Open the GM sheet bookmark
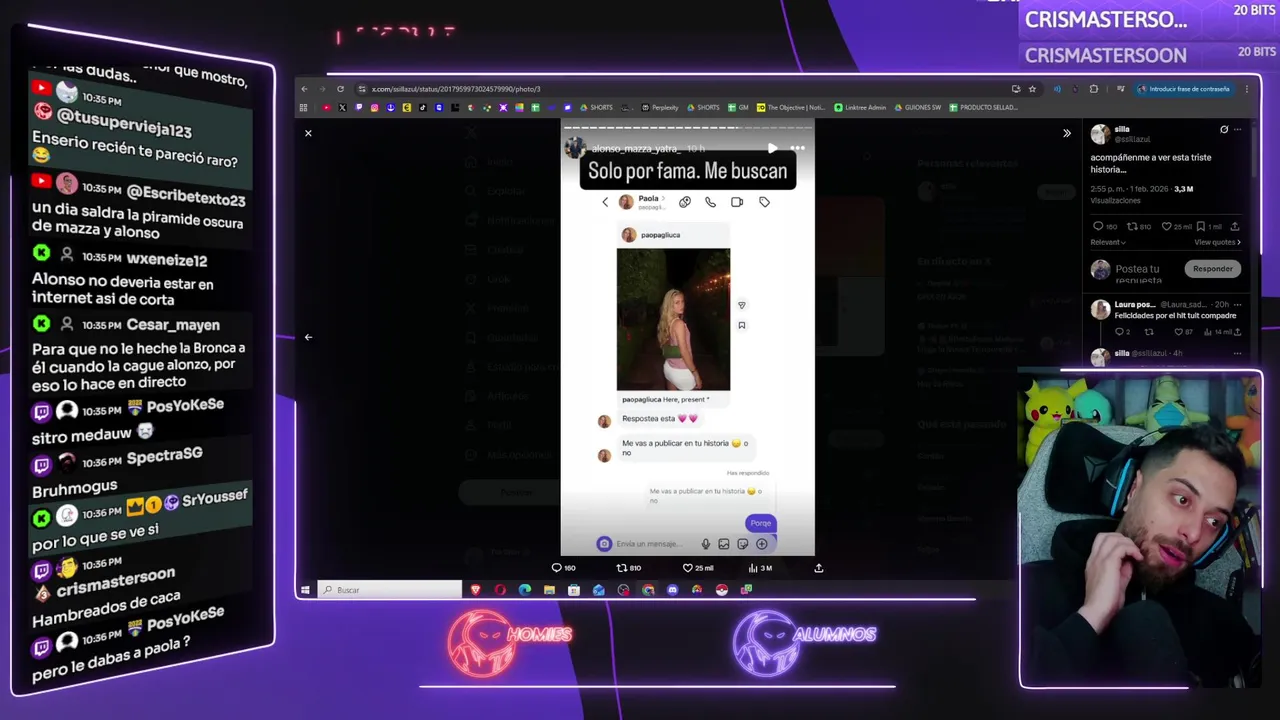The image size is (1280, 720). pyautogui.click(x=738, y=107)
